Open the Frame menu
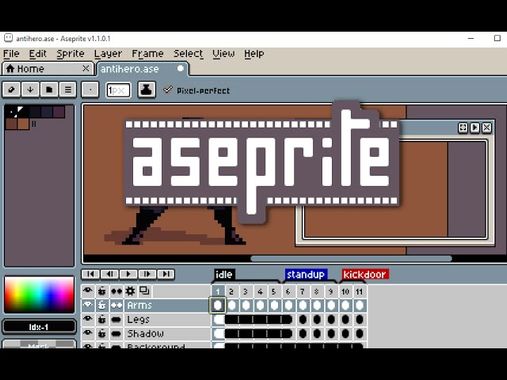Image resolution: width=507 pixels, height=380 pixels. pos(147,54)
